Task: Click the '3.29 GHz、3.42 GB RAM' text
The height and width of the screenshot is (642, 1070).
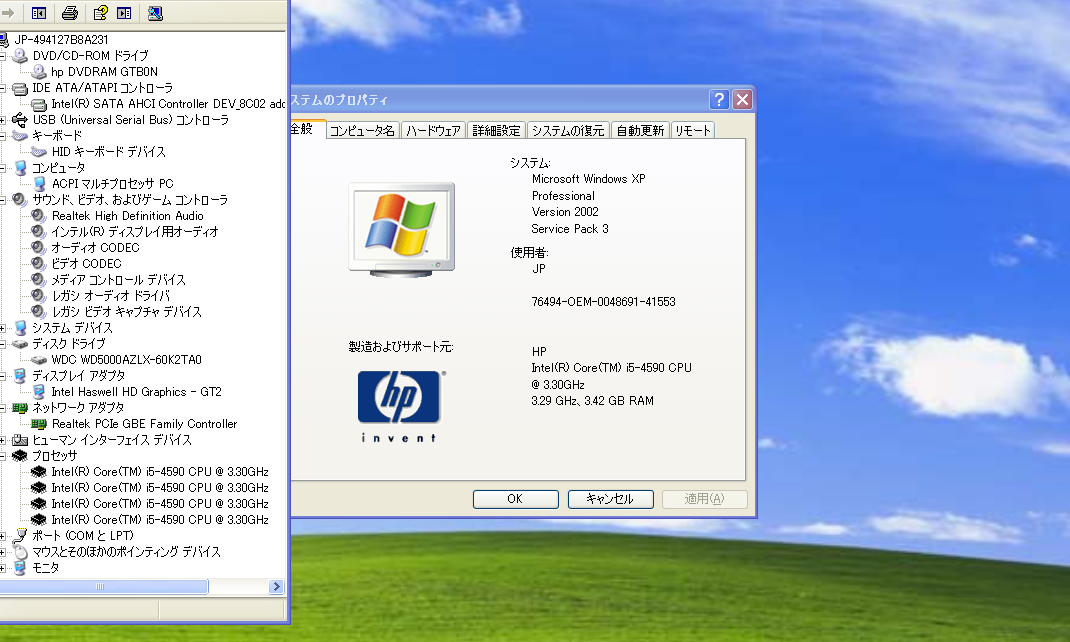Action: (x=592, y=400)
